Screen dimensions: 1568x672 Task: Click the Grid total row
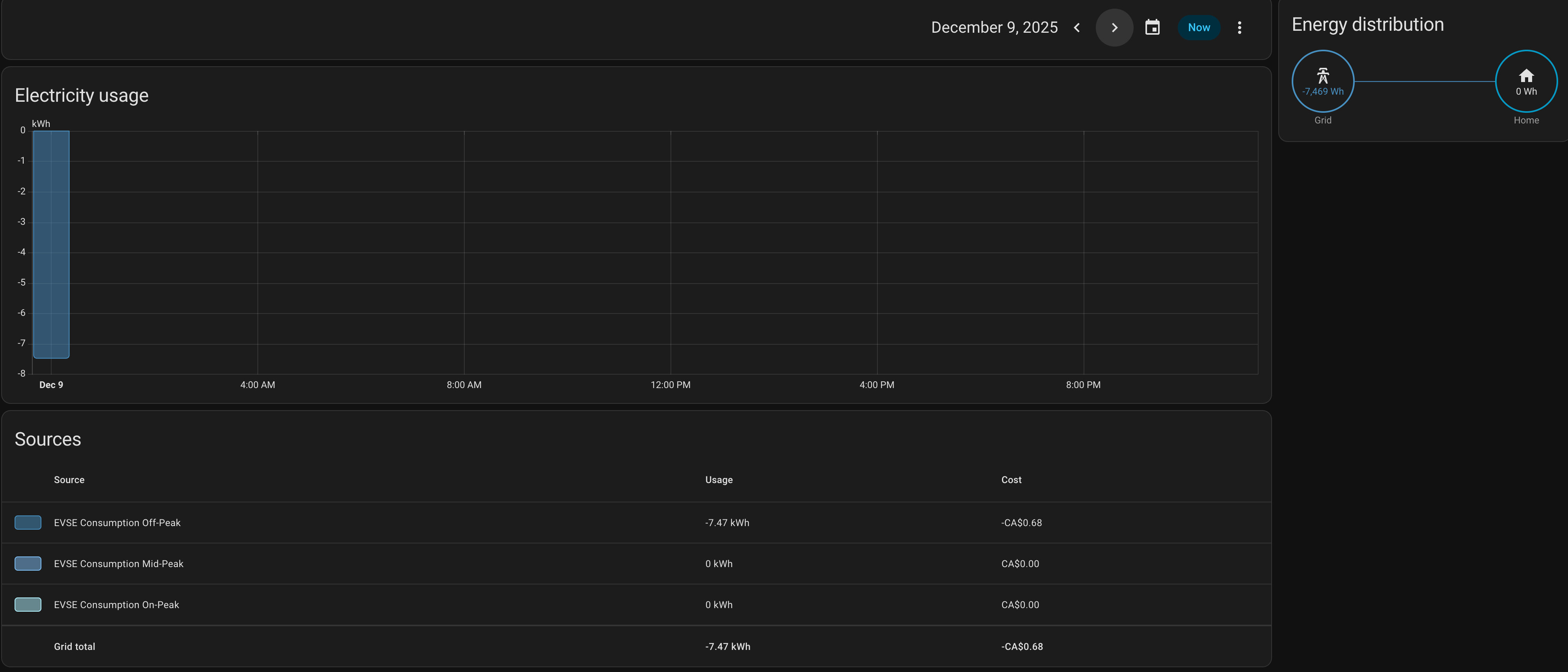pyautogui.click(x=75, y=646)
